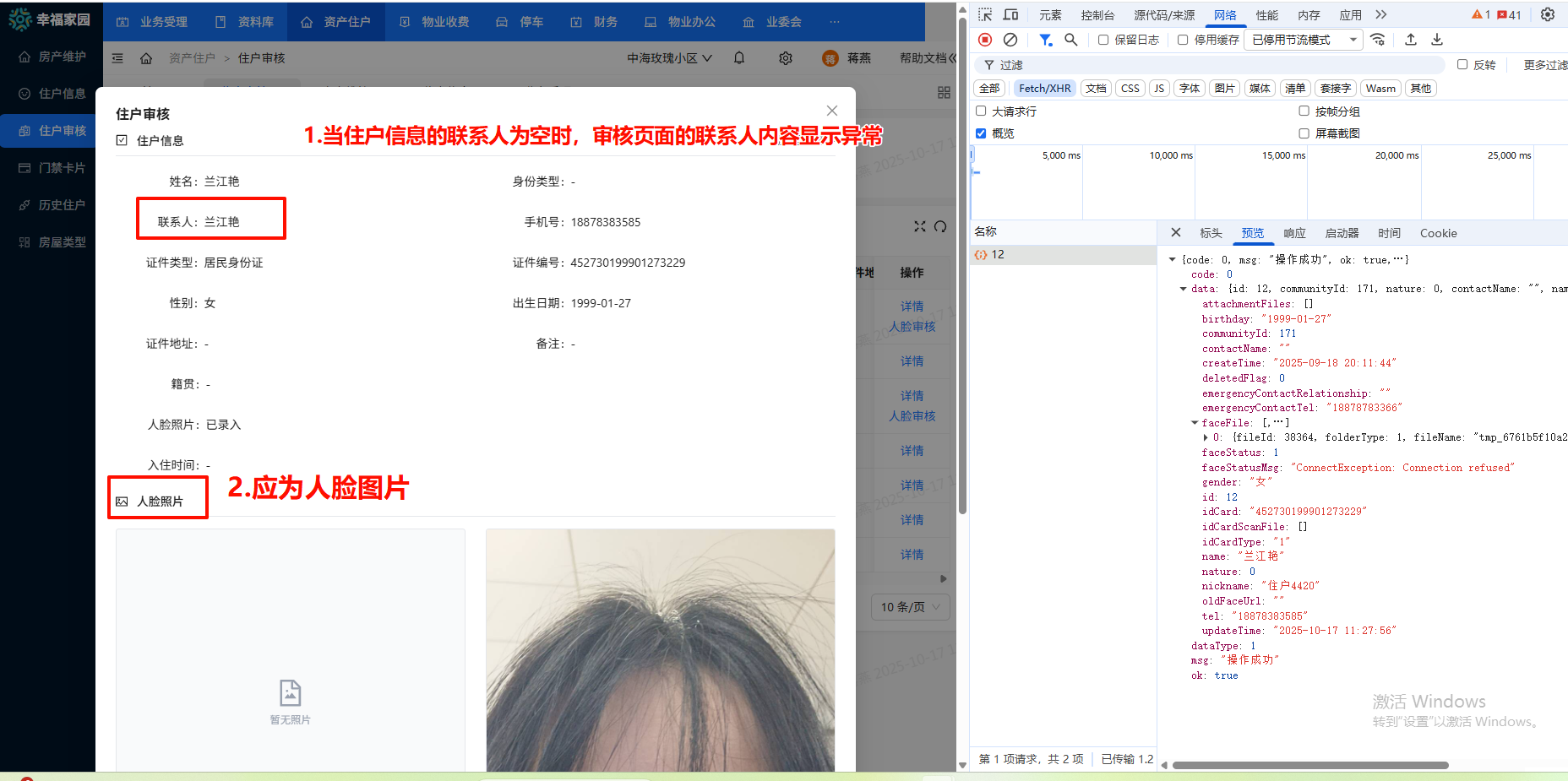Stop recording network log (red record icon)
The width and height of the screenshot is (1568, 781).
coord(984,40)
